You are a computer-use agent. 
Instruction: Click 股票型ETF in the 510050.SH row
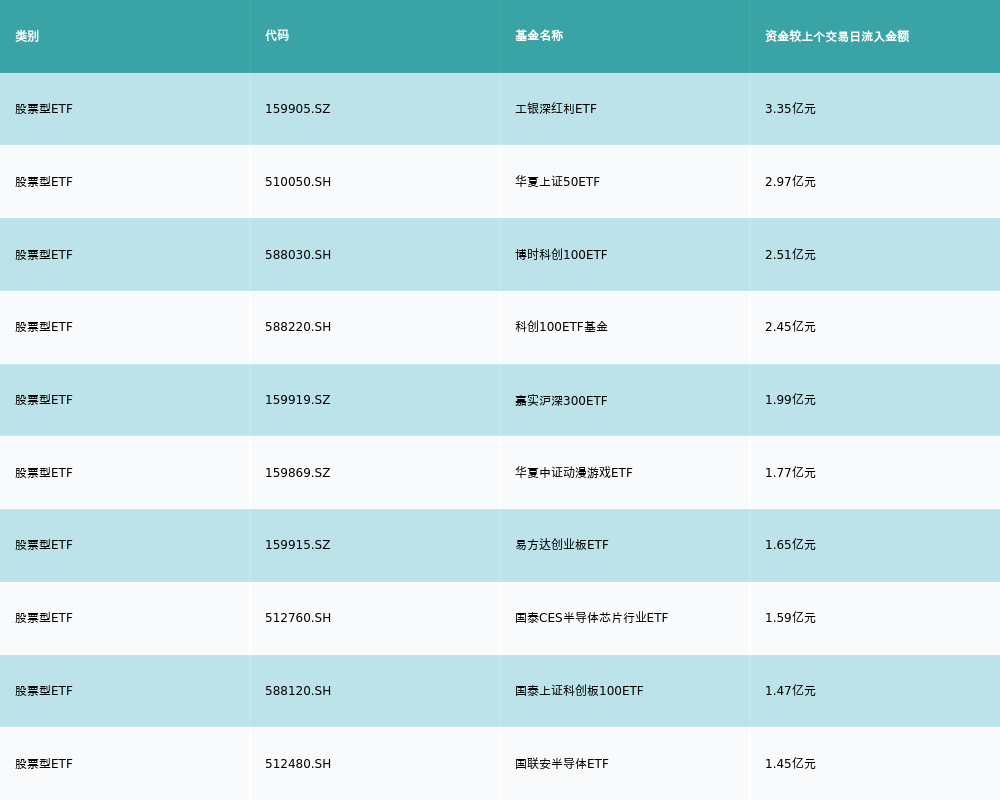pyautogui.click(x=44, y=182)
